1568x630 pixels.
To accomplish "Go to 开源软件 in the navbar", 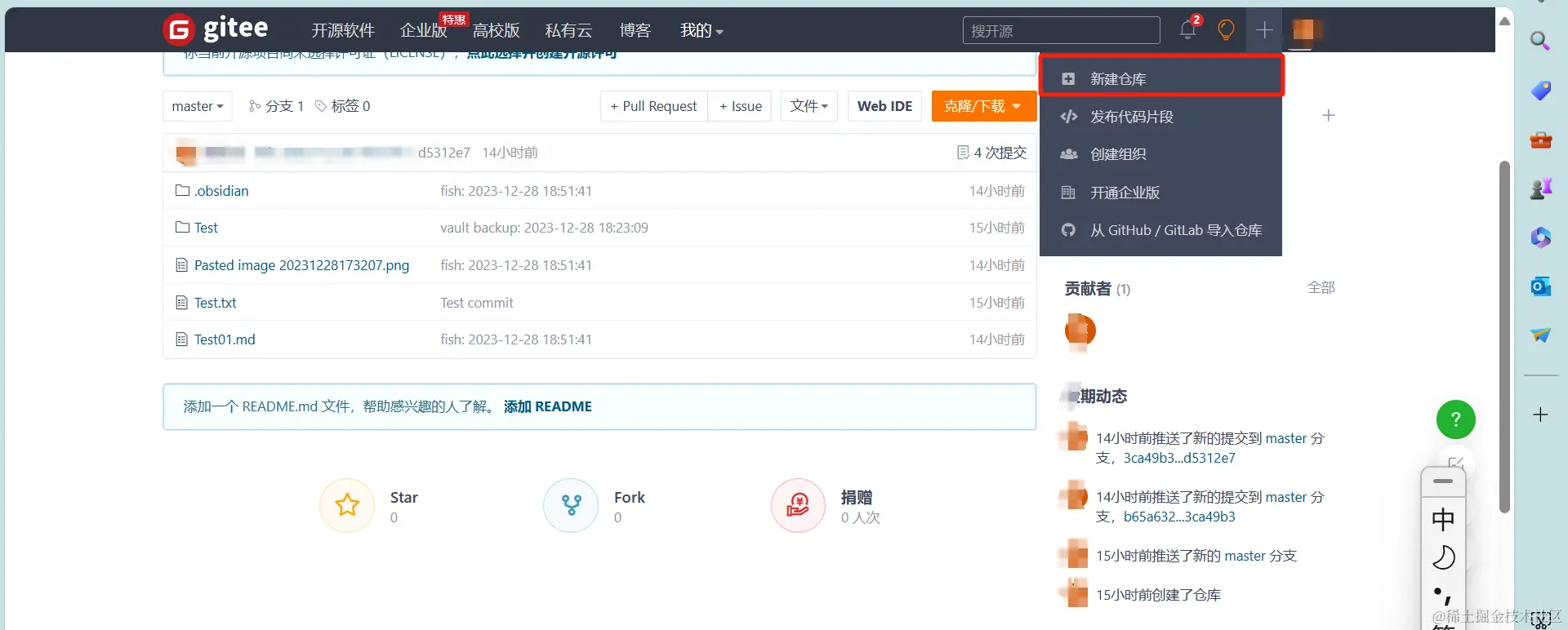I will [x=343, y=30].
